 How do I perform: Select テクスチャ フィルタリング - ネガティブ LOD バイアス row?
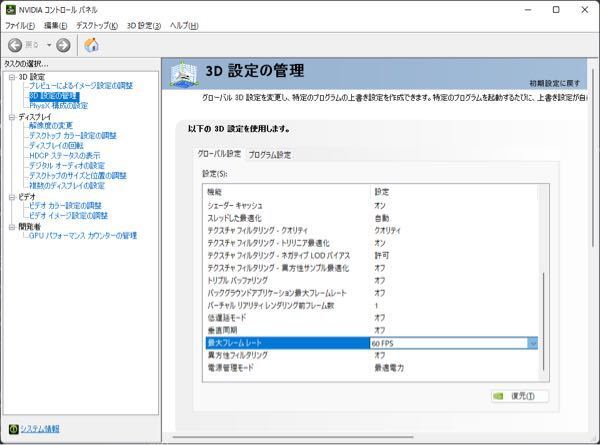(371, 256)
